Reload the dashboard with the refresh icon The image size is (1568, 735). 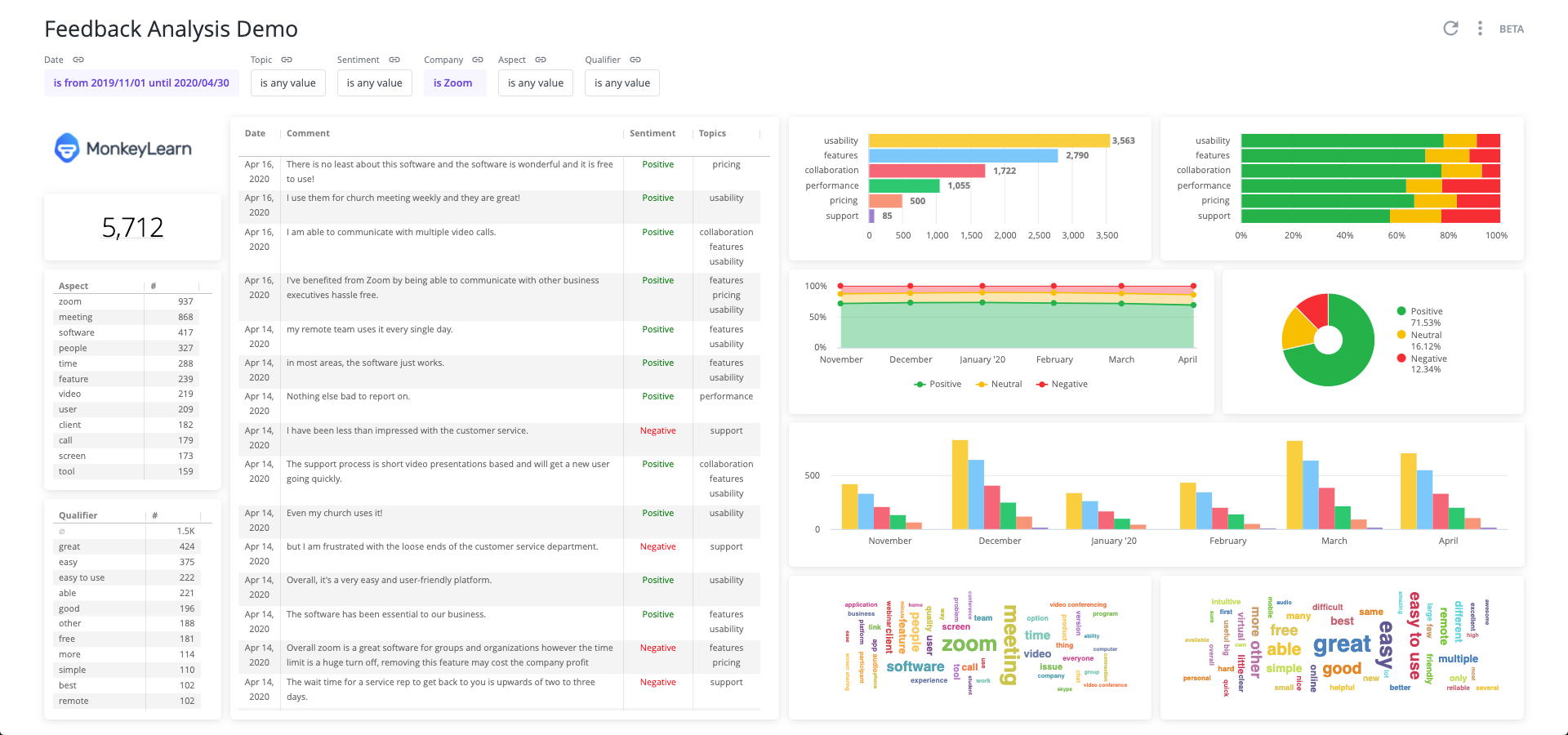pyautogui.click(x=1450, y=29)
